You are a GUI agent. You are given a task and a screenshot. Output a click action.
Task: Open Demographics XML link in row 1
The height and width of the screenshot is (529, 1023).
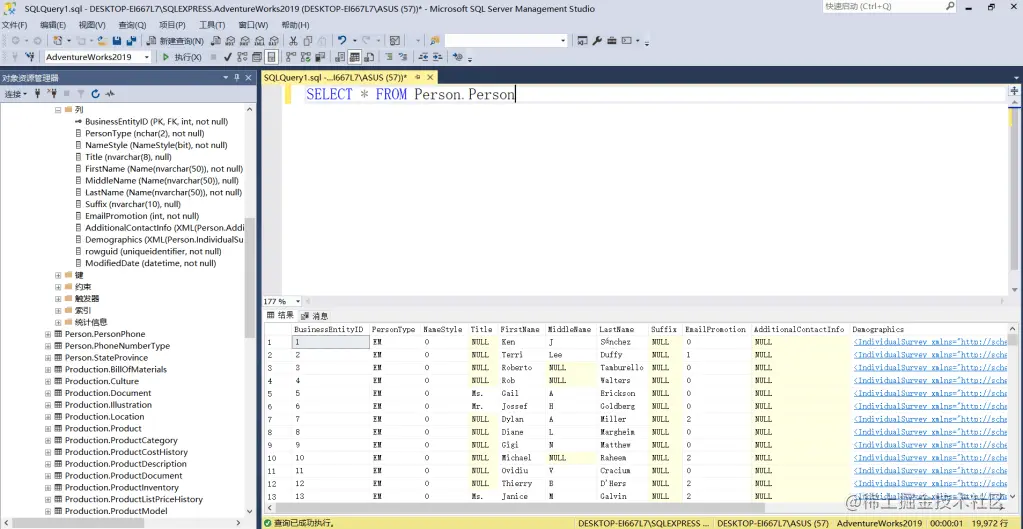point(930,342)
